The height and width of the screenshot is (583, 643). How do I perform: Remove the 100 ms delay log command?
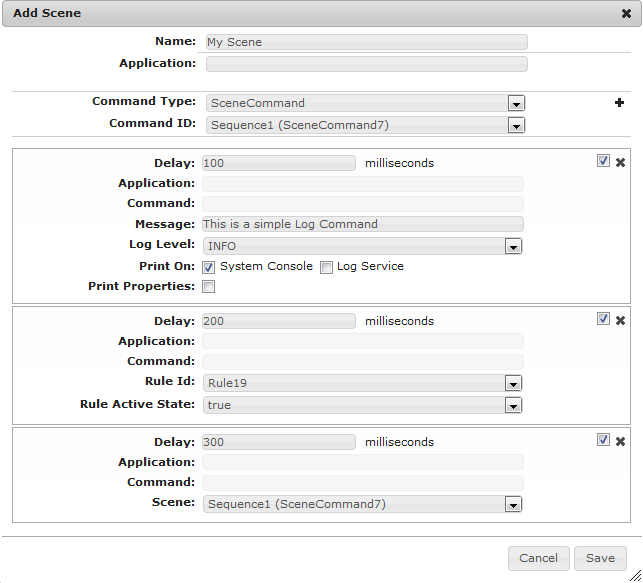click(x=620, y=162)
